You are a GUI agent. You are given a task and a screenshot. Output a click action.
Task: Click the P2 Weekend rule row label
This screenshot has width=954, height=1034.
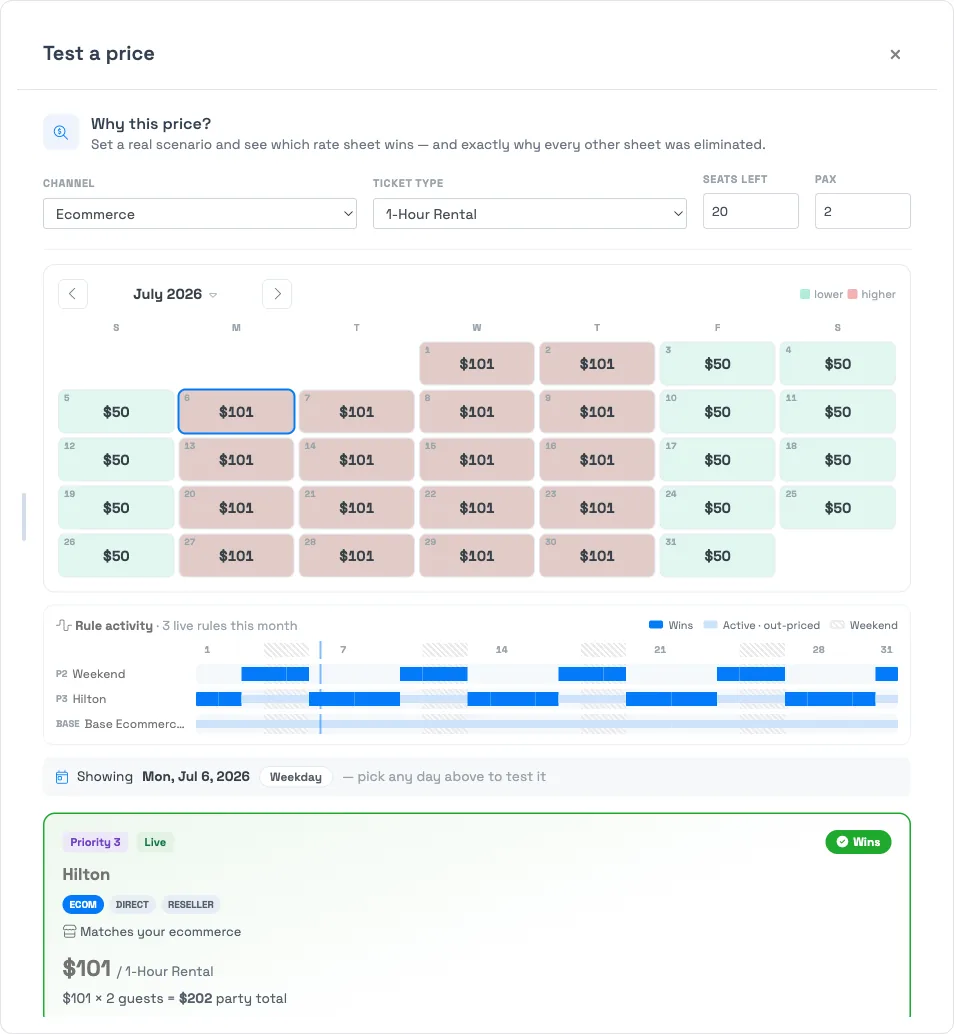coord(90,674)
